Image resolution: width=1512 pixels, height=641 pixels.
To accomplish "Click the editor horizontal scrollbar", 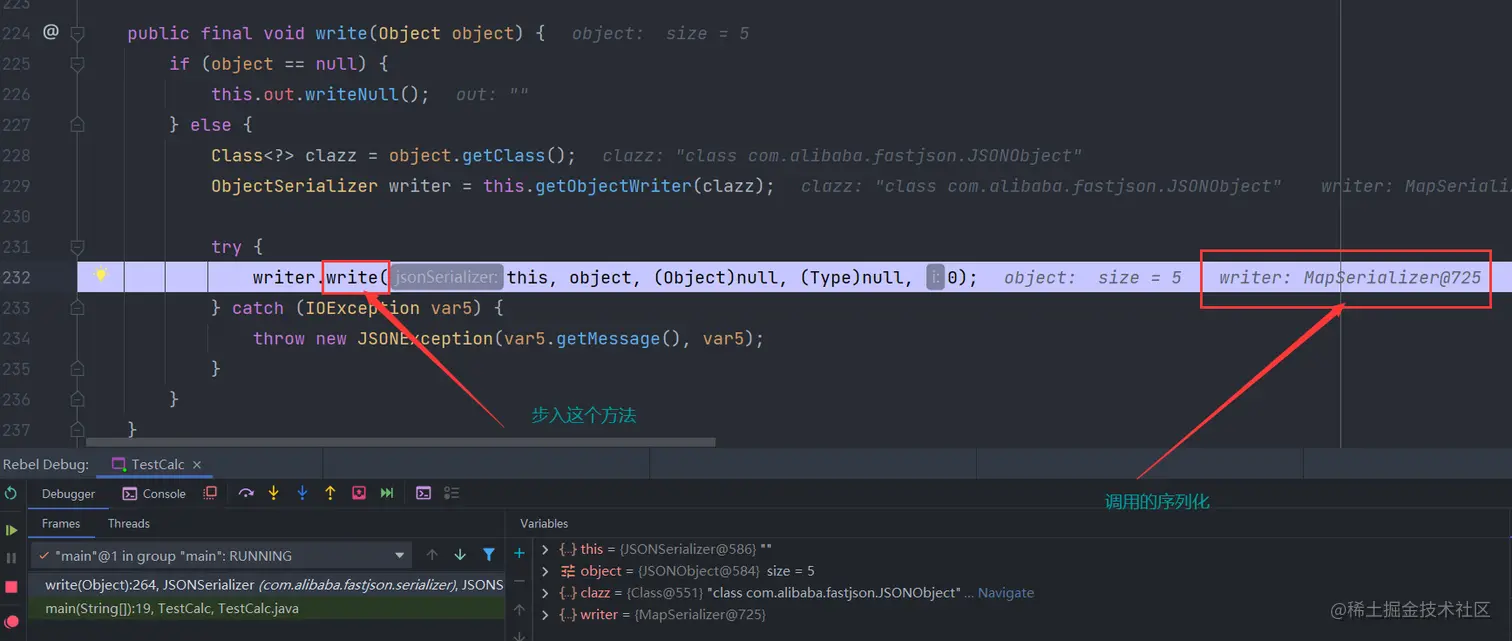I will [x=401, y=441].
